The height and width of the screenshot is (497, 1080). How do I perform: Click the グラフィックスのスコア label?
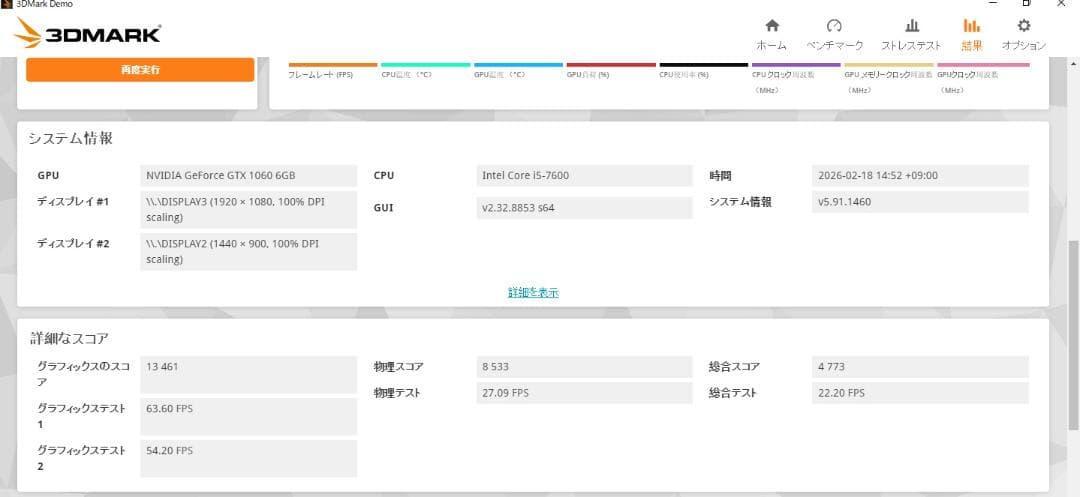[x=83, y=374]
